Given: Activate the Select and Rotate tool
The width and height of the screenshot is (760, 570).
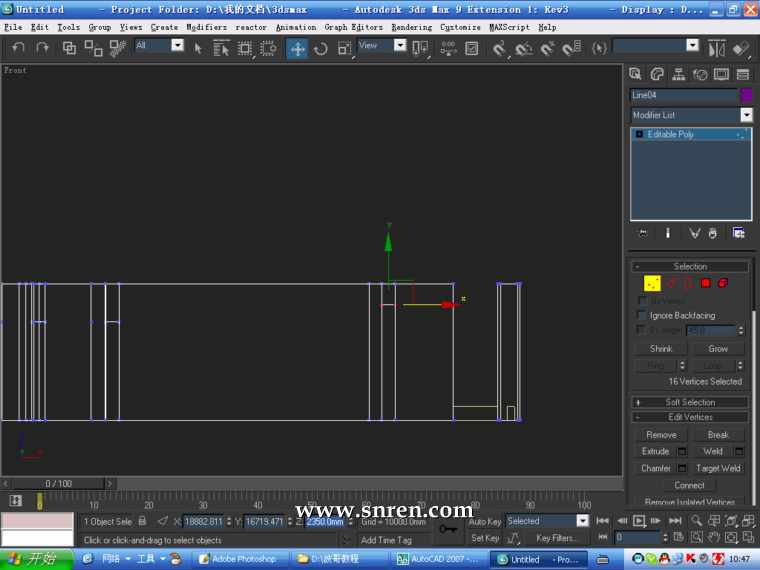Looking at the screenshot, I should [x=320, y=48].
